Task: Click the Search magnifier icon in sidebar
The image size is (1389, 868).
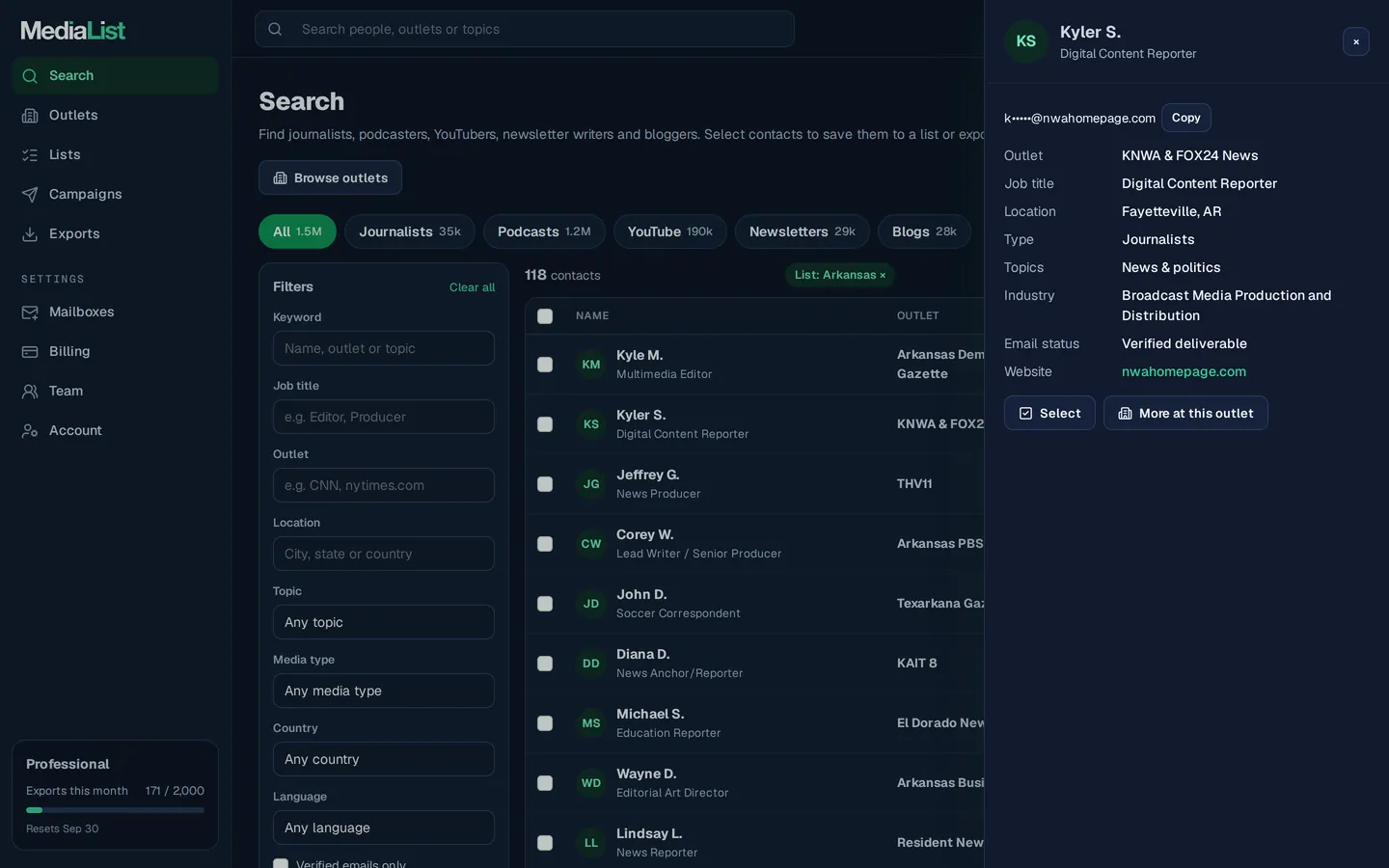Action: point(30,76)
